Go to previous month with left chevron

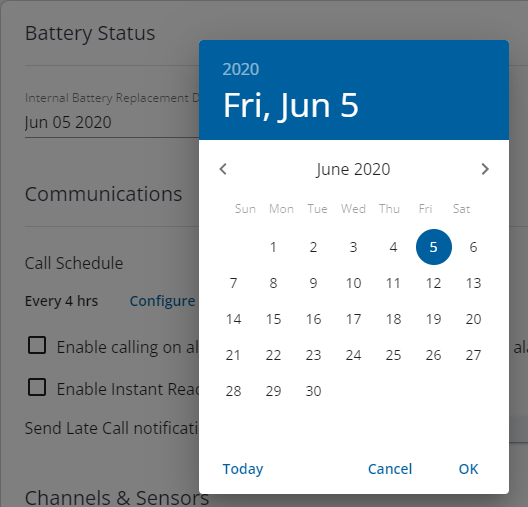coord(223,169)
